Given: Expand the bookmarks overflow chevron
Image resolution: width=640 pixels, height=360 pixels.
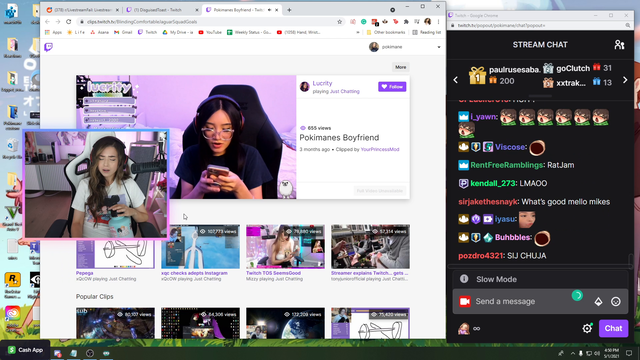Looking at the screenshot, I should [358, 32].
